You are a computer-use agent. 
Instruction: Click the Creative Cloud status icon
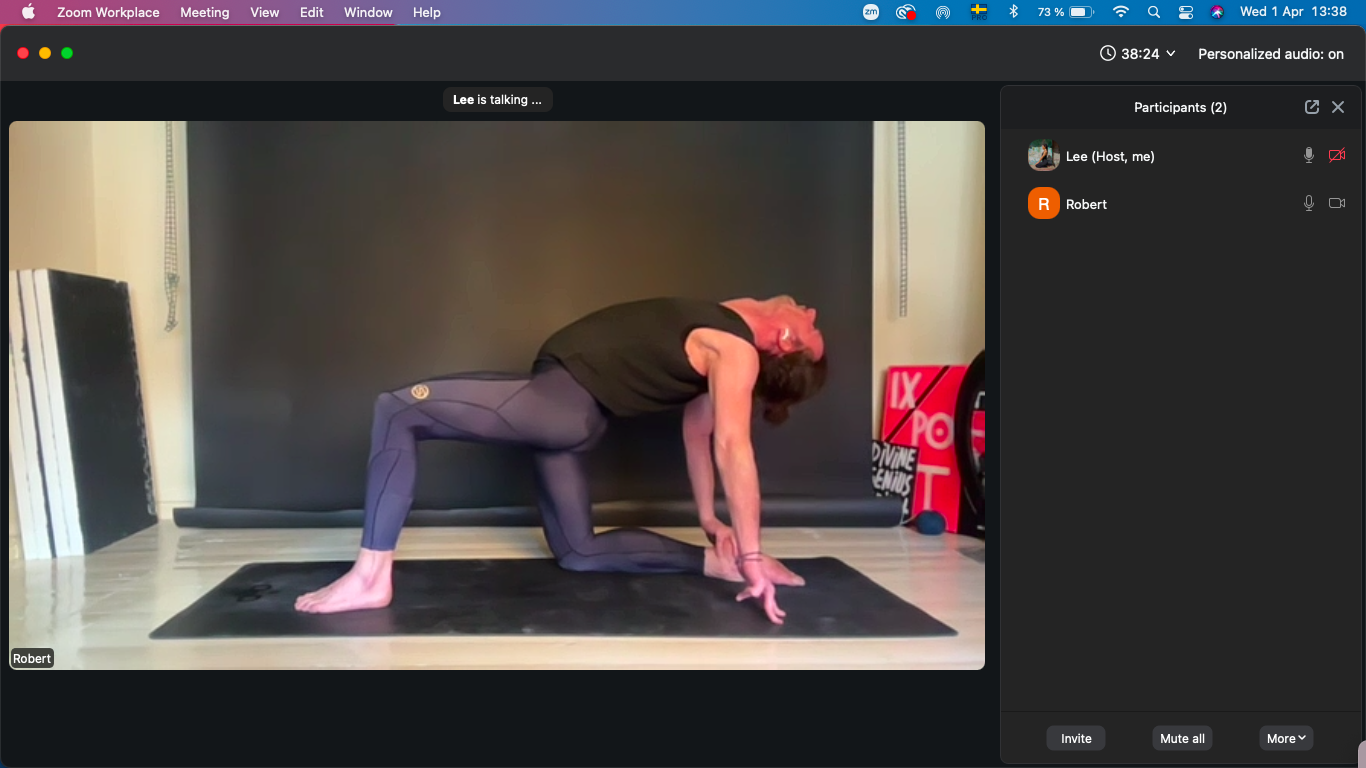(x=906, y=12)
